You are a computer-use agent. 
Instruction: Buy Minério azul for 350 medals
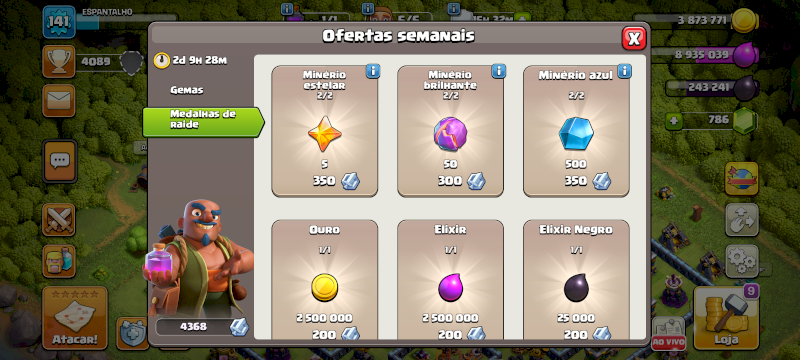[577, 131]
